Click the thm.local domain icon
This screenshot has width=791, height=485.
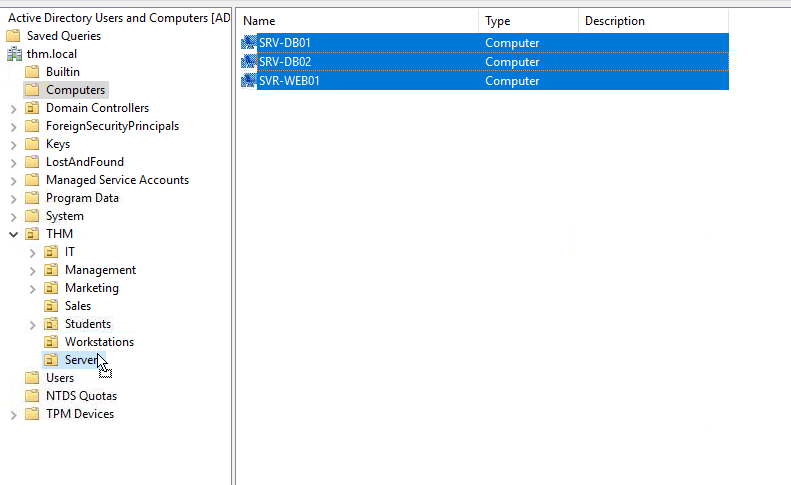(14, 54)
